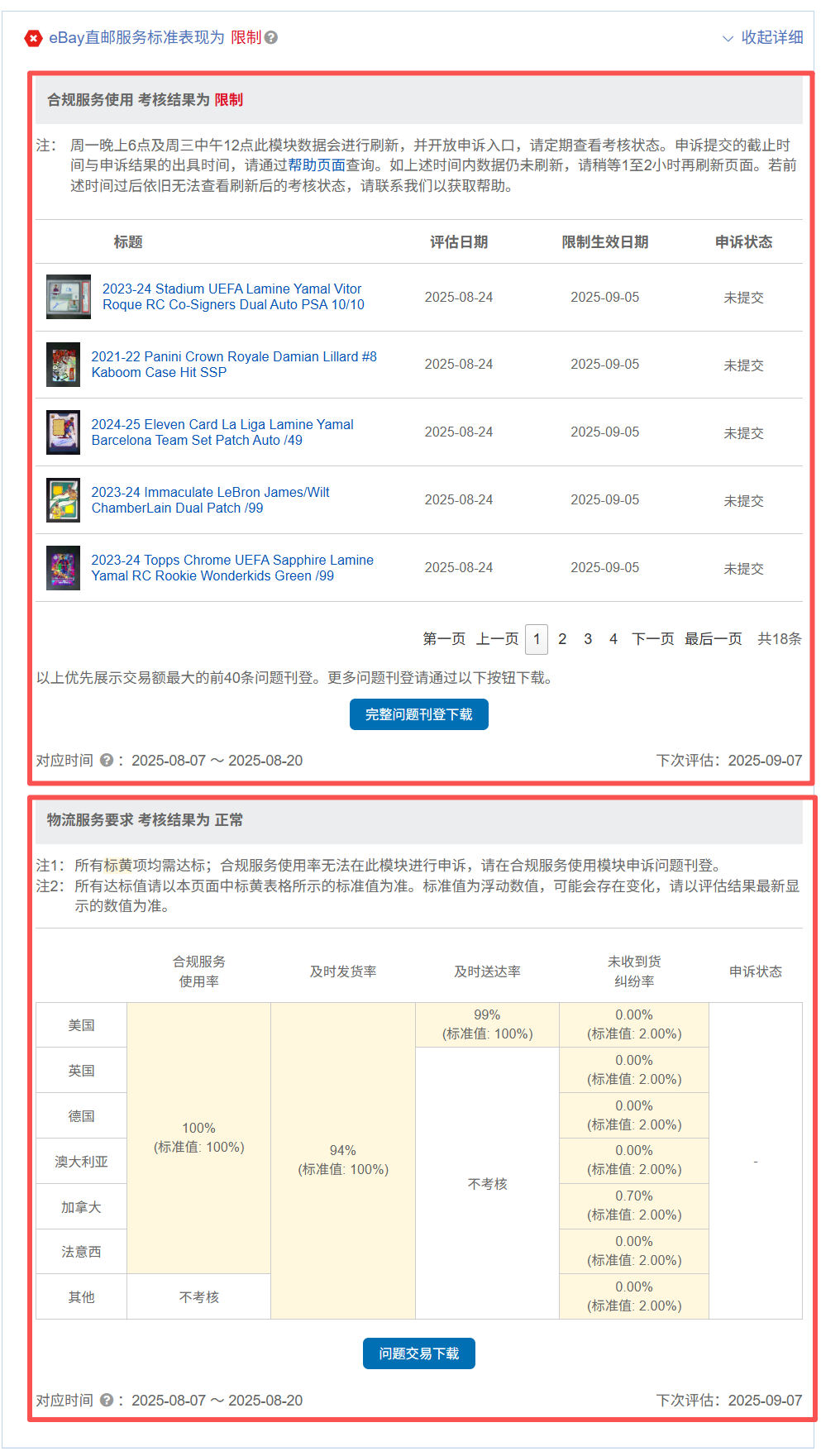The width and height of the screenshot is (821, 1456).
Task: Open Panini Crown Royale Damian Lillard listing
Action: coord(233,365)
